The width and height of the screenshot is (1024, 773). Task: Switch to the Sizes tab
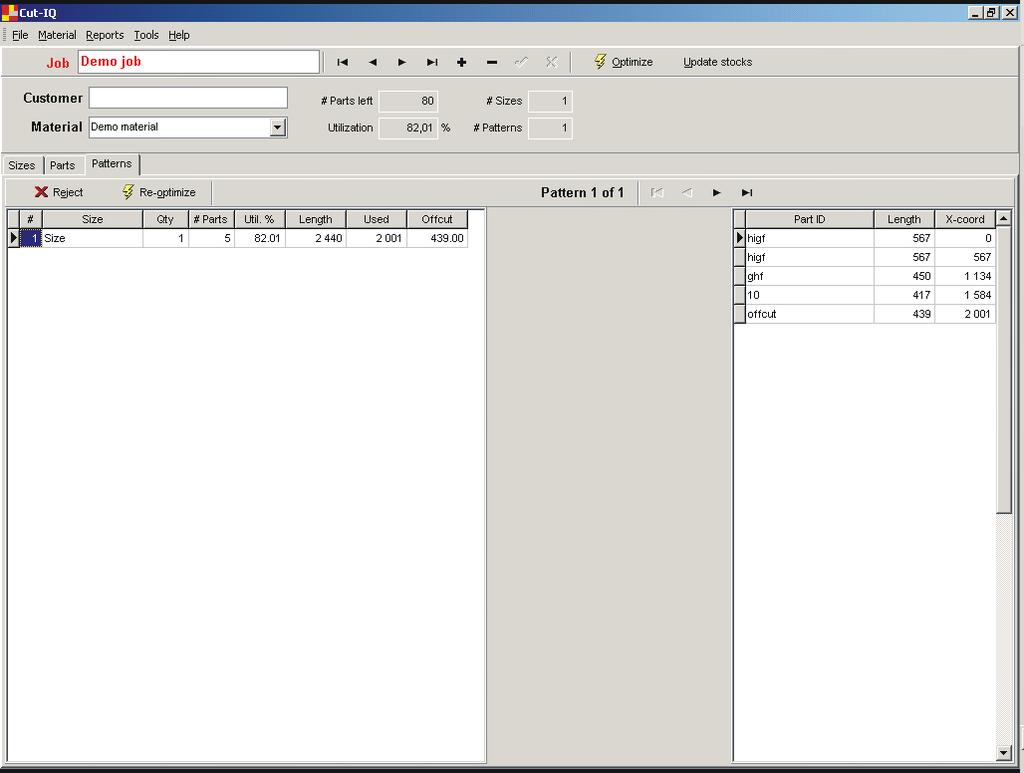[x=22, y=165]
